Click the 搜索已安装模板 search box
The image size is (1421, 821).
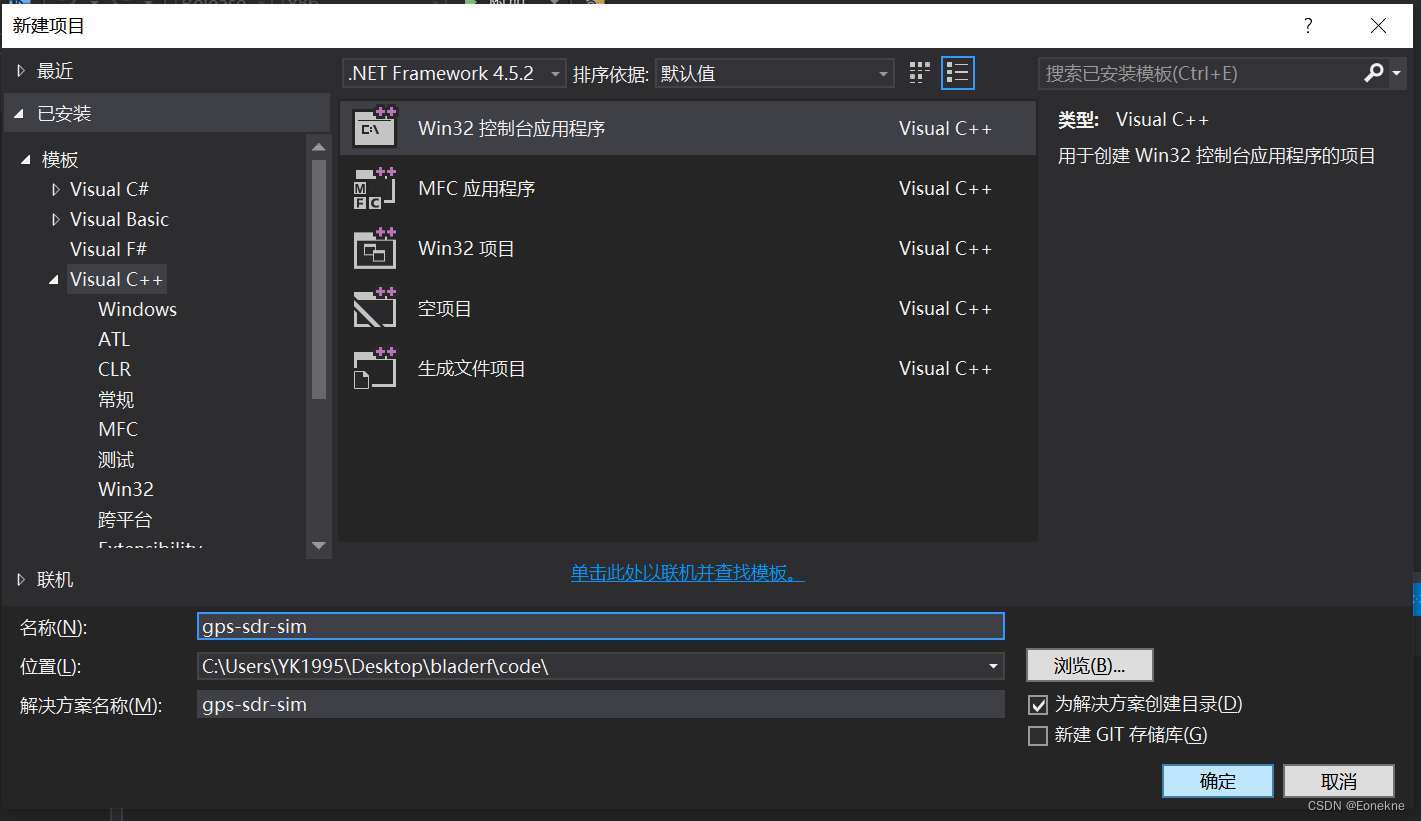[1200, 73]
